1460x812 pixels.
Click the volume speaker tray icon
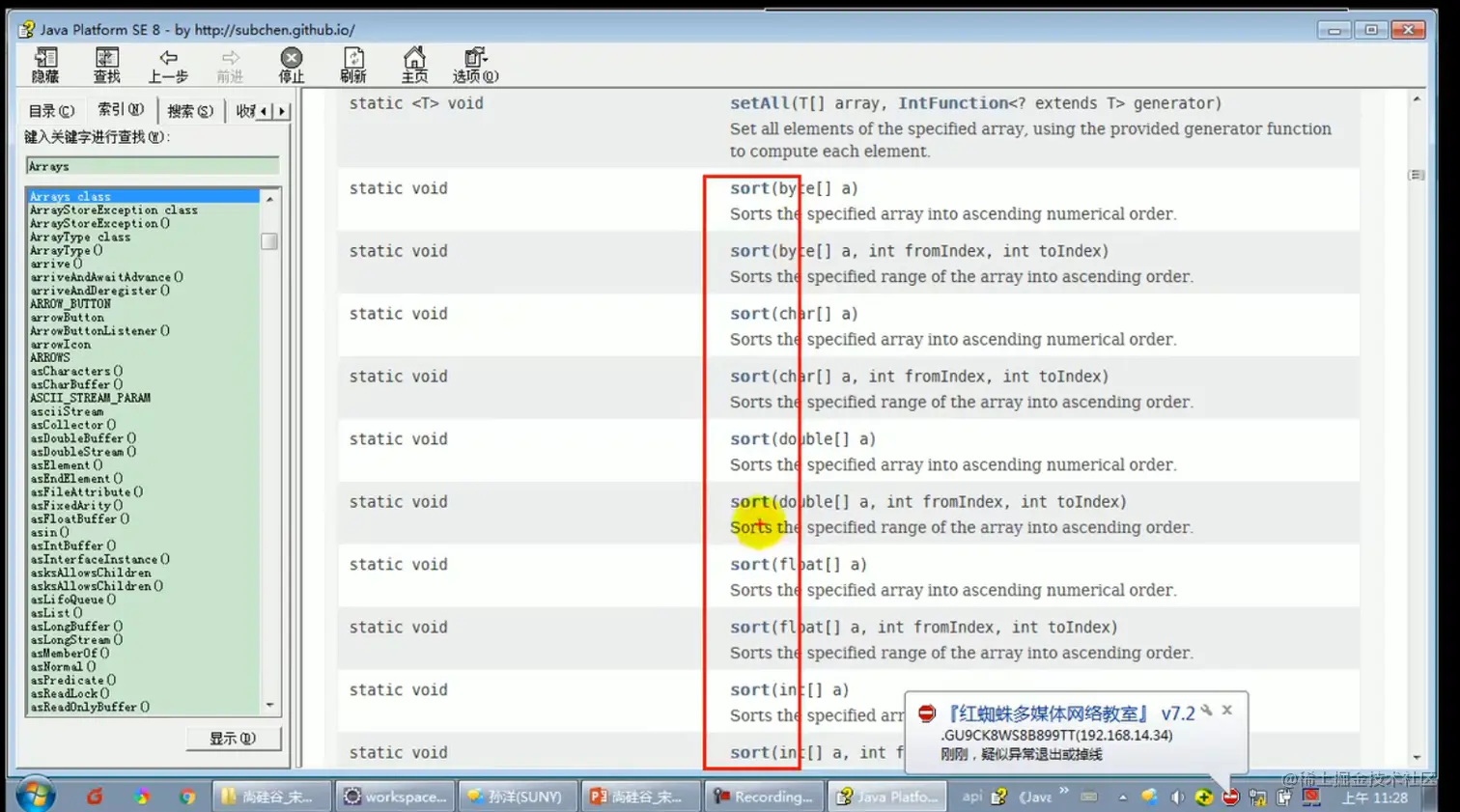(x=1176, y=798)
